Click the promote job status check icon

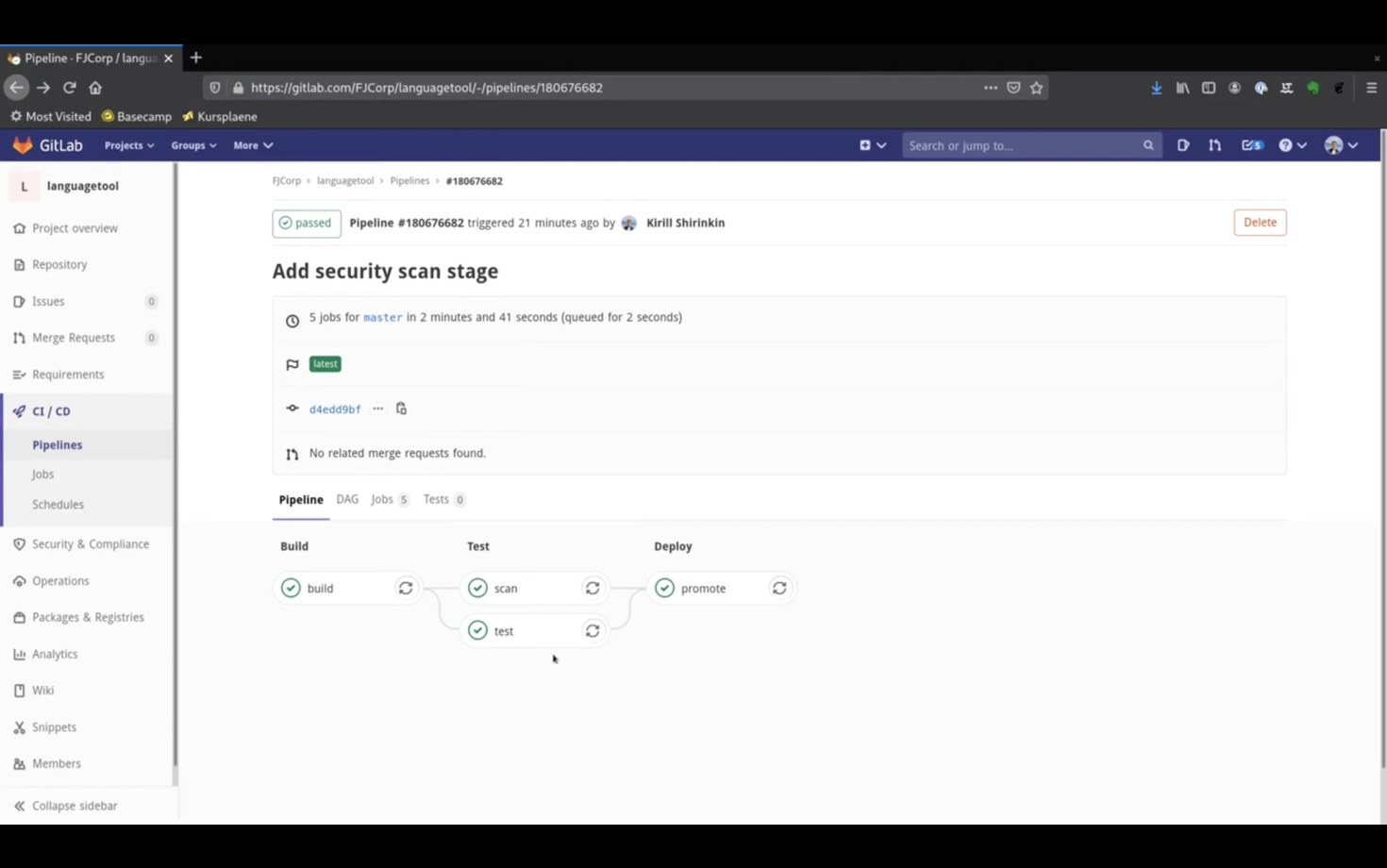pos(664,588)
